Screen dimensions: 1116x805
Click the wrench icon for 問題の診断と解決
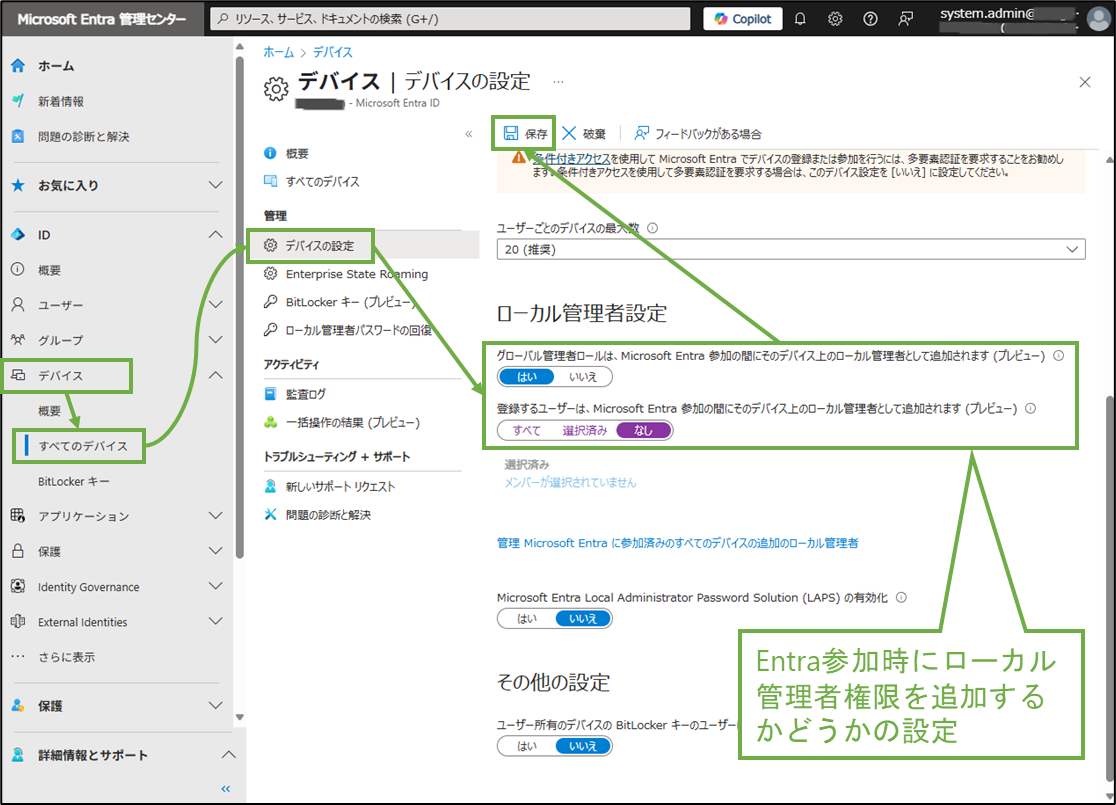point(270,514)
